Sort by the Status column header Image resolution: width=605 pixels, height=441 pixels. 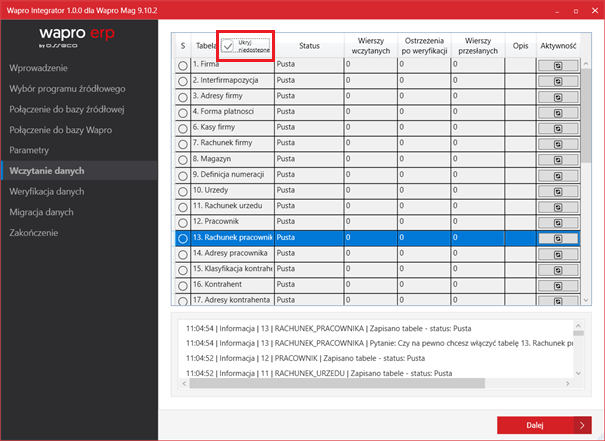309,46
